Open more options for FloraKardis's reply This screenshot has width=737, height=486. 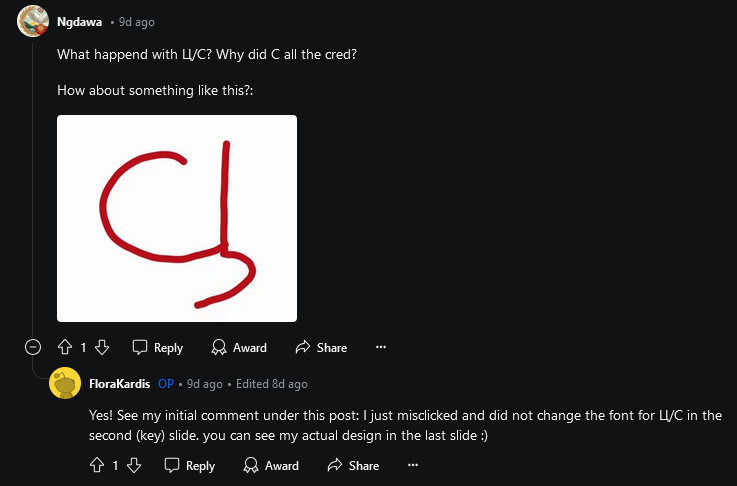[x=413, y=465]
